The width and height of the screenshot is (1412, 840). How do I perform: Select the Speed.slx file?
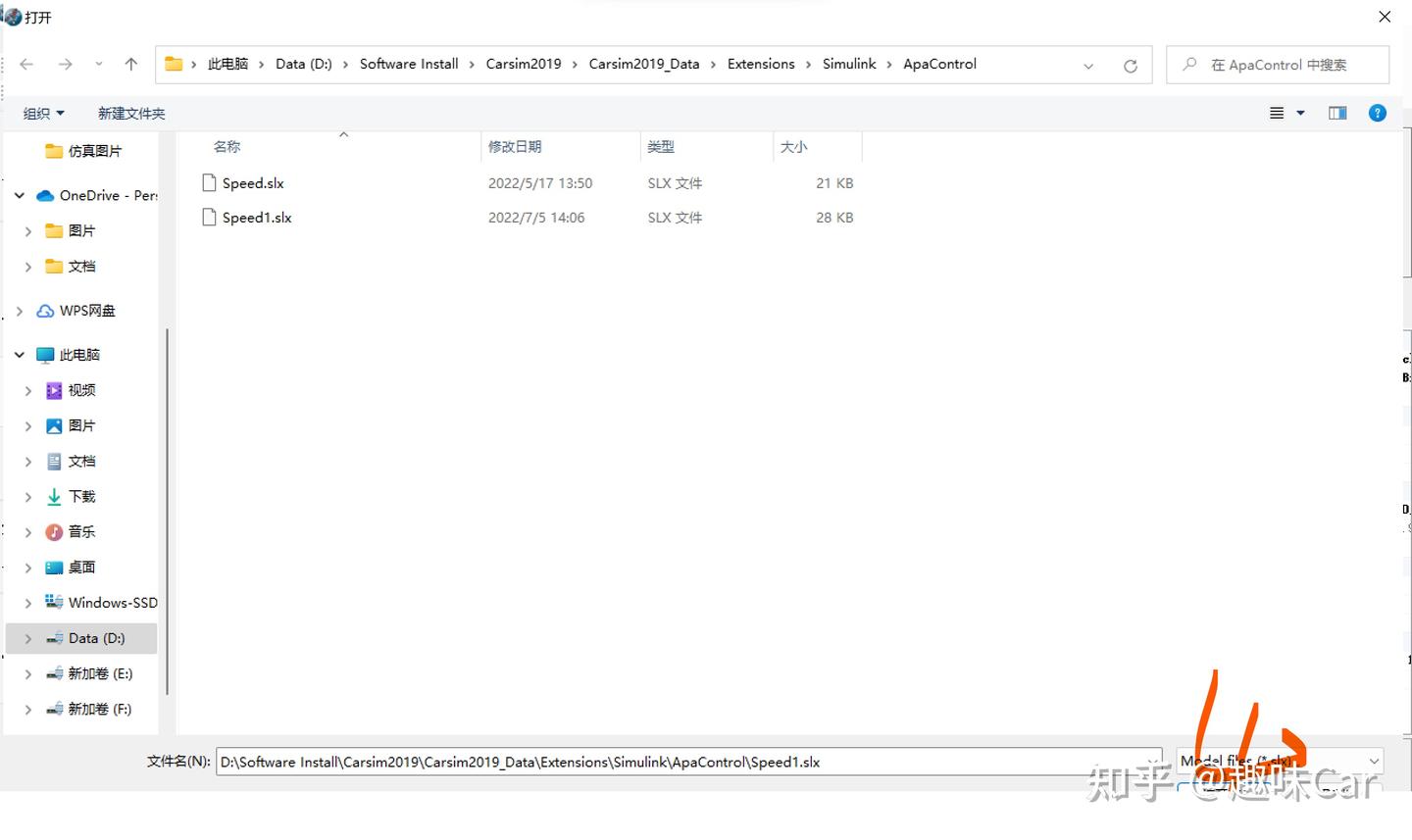point(253,183)
